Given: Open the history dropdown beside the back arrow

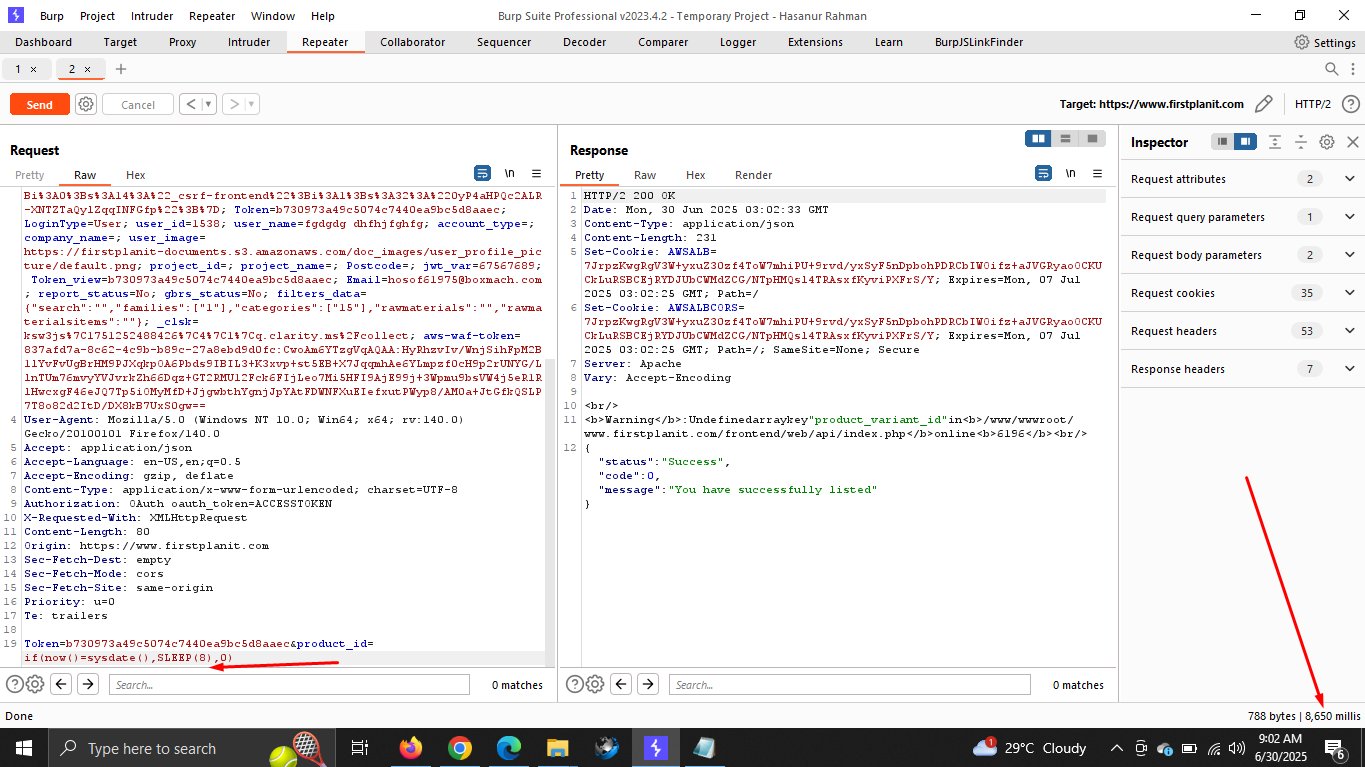Looking at the screenshot, I should 209,104.
